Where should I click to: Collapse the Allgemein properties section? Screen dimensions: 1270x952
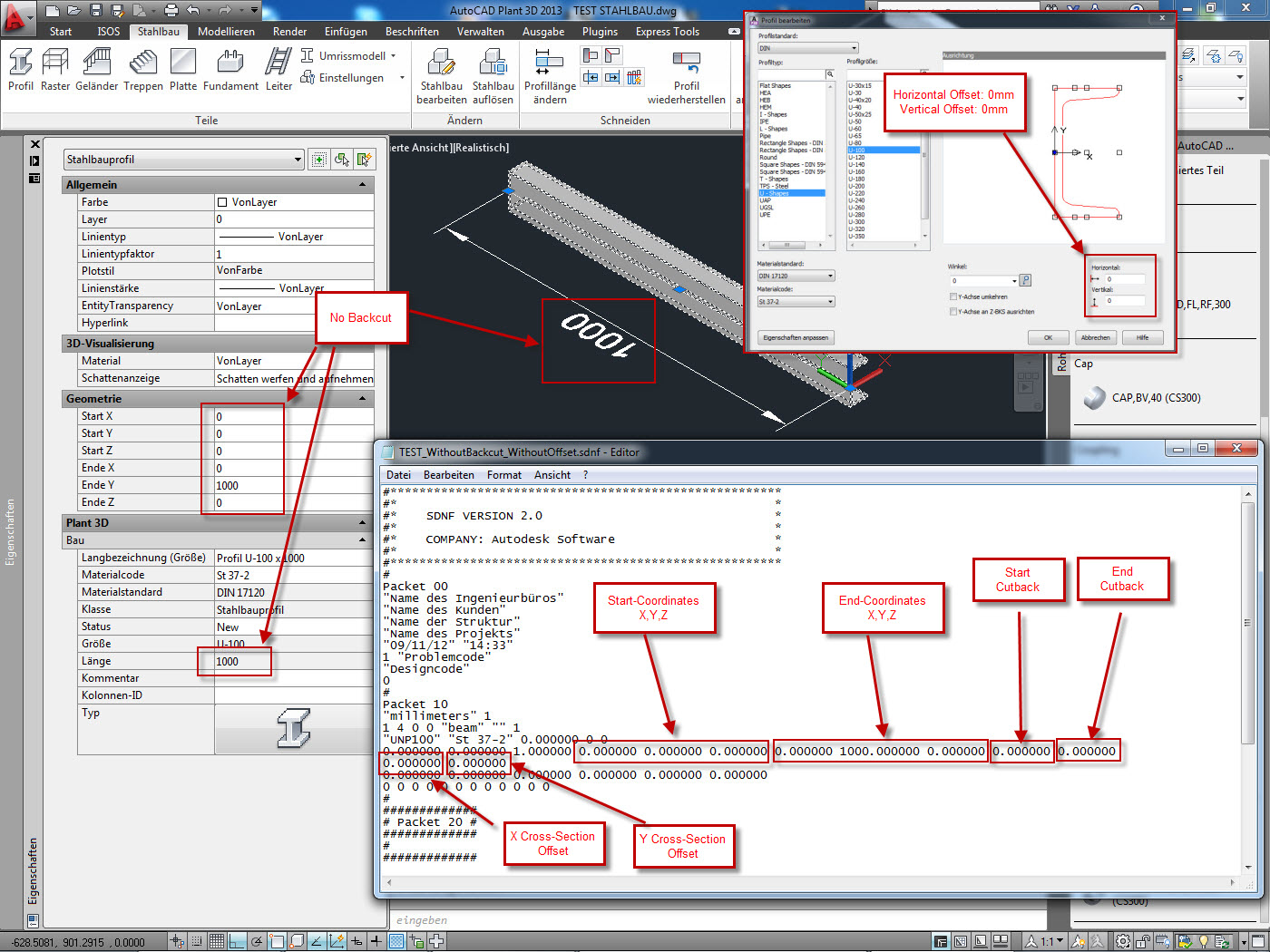[363, 185]
